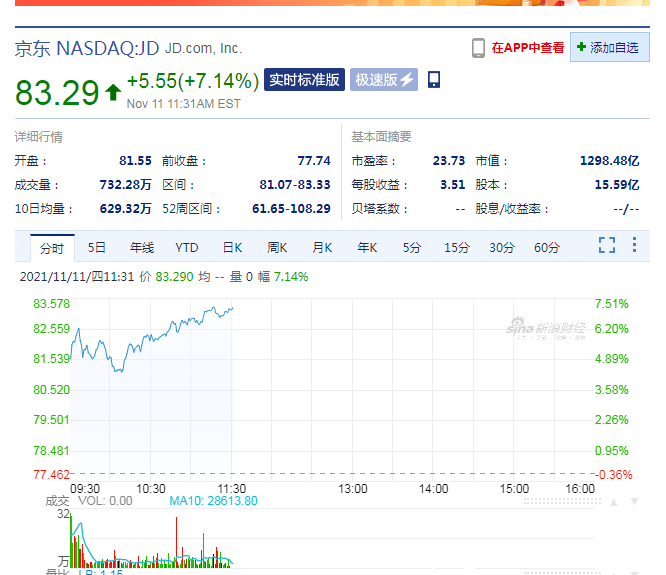Image resolution: width=666 pixels, height=575 pixels.
Task: Click earnings per share 3.51
Action: (x=453, y=185)
